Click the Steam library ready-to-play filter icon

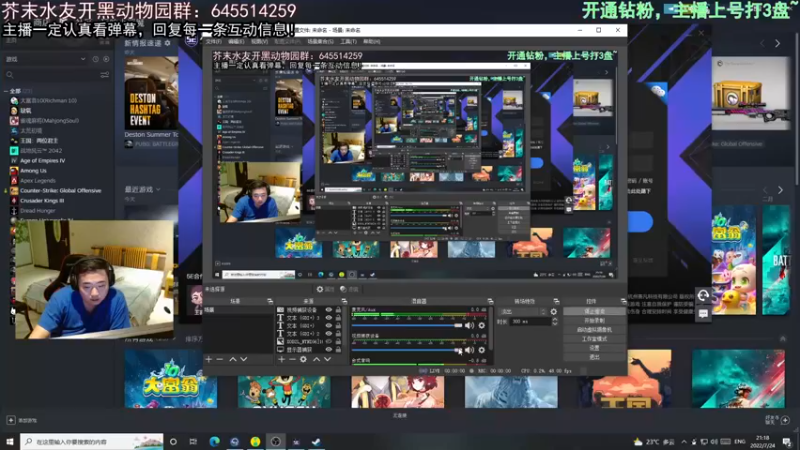coord(106,59)
